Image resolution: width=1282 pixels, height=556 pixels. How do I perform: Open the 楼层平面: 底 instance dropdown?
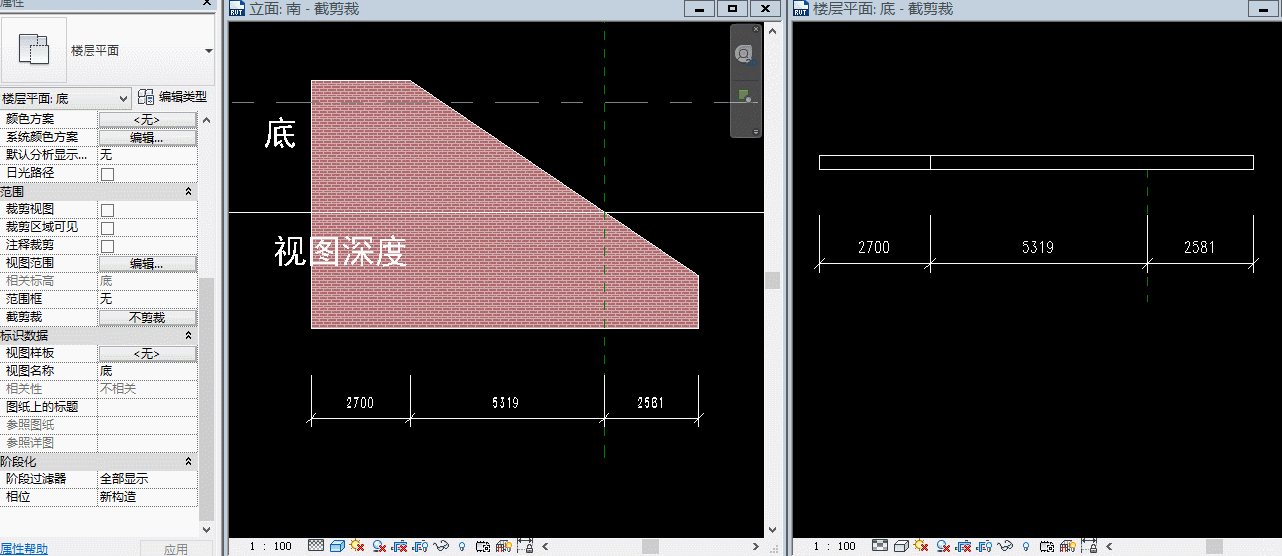coord(66,98)
